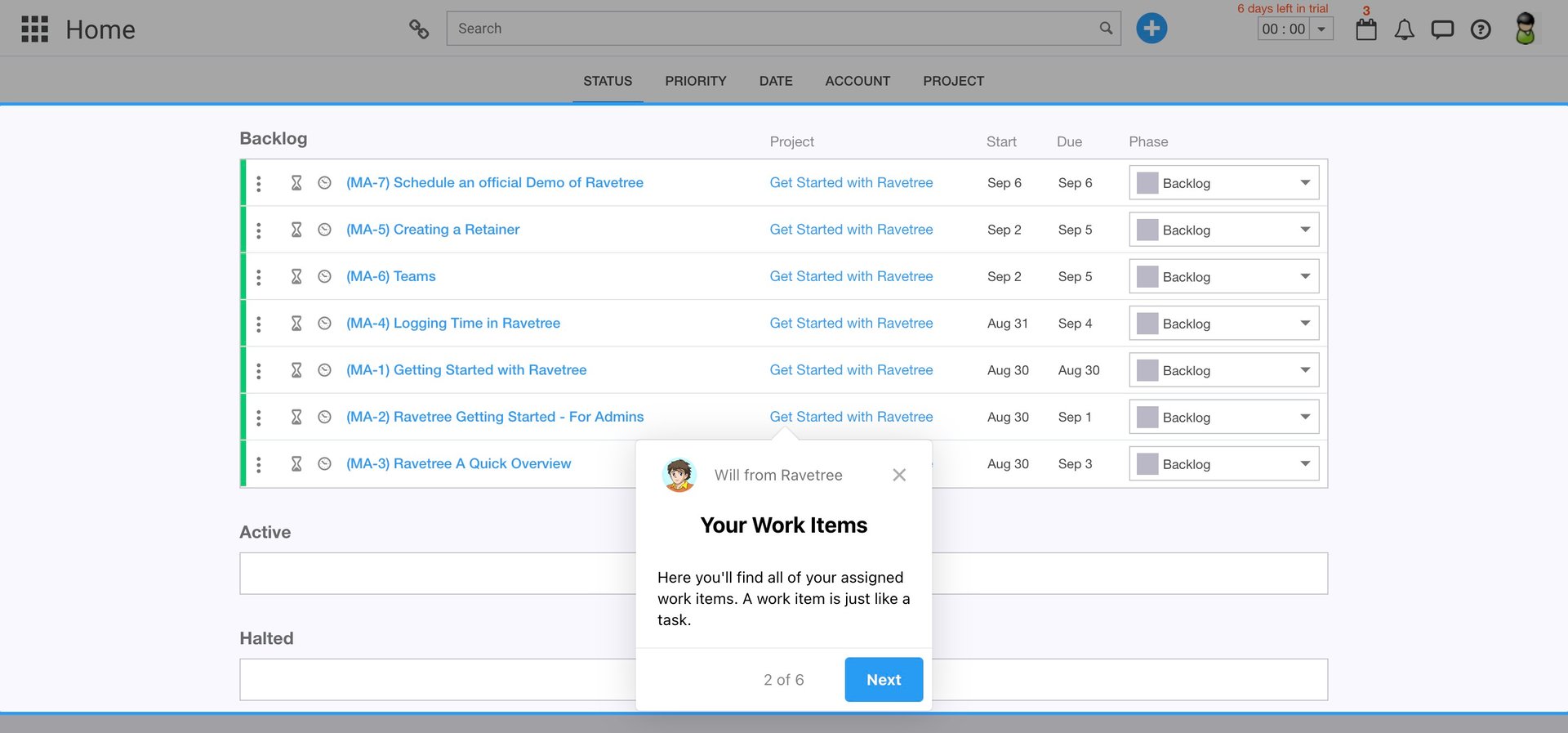The height and width of the screenshot is (733, 1568).
Task: Open the three-dot menu for MA-6 row
Action: [x=259, y=277]
